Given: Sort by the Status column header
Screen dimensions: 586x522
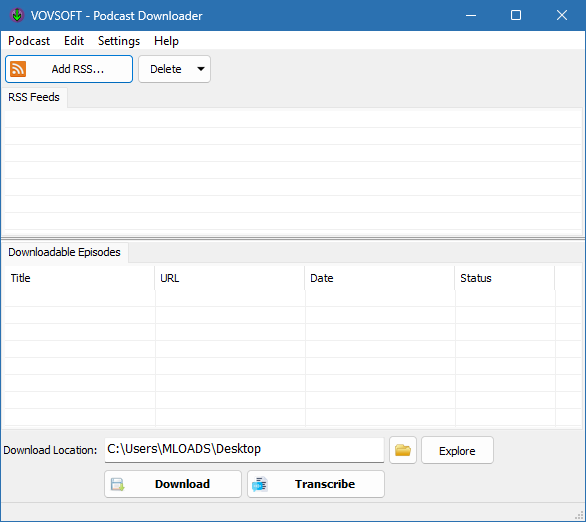Looking at the screenshot, I should [505, 278].
